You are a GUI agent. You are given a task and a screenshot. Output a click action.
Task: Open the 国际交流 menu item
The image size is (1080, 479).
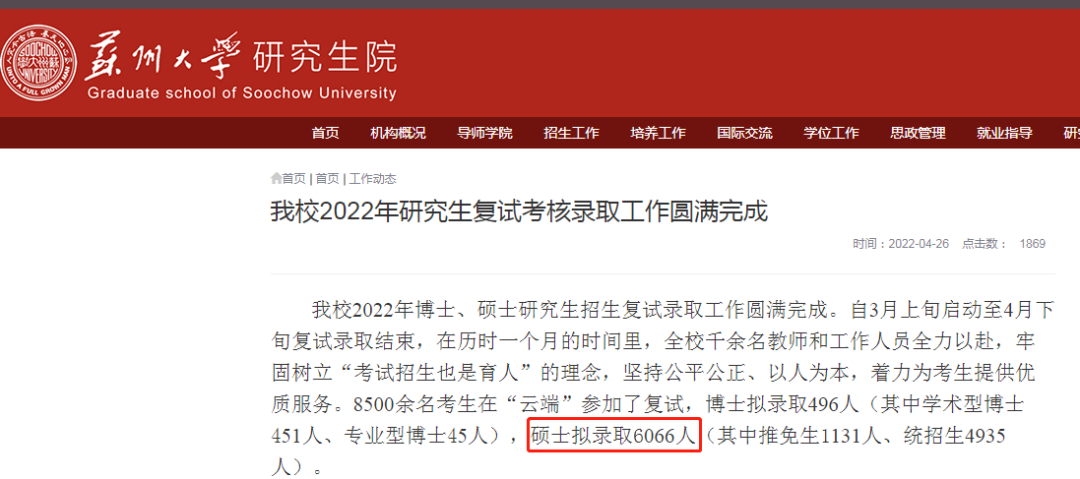[x=745, y=133]
